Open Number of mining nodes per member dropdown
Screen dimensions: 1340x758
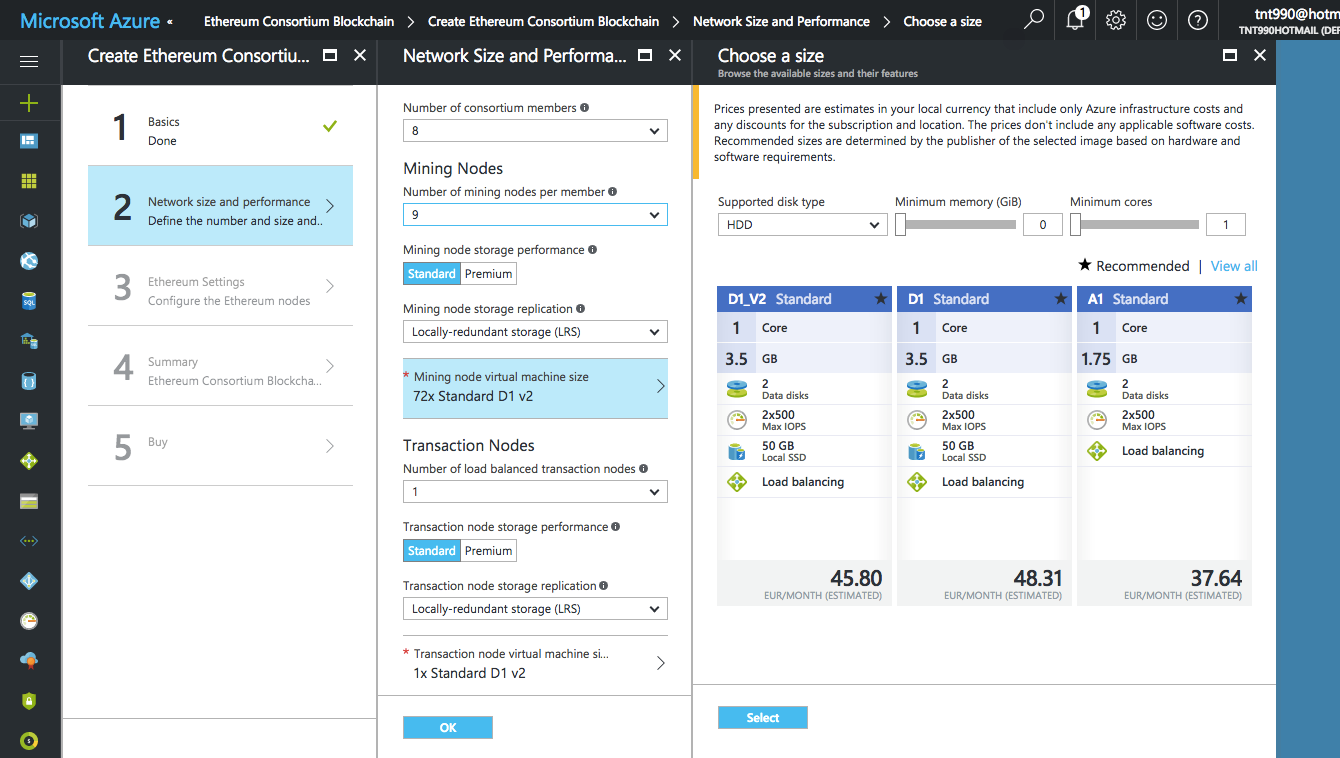click(535, 214)
